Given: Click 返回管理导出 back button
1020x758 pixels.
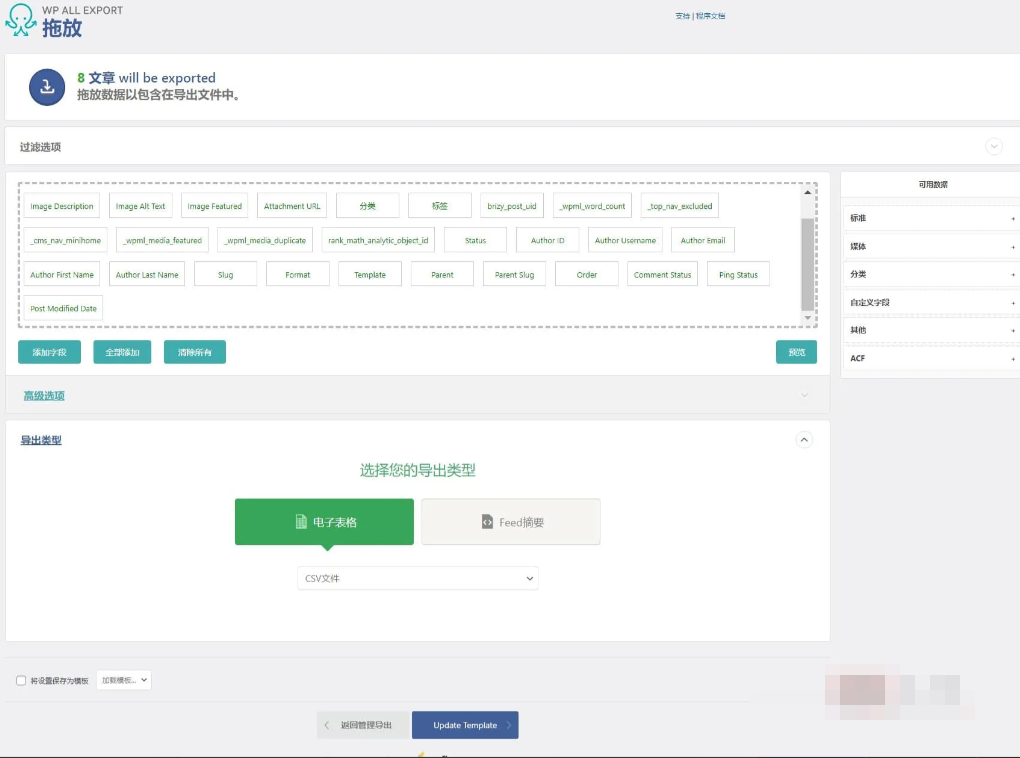Looking at the screenshot, I should (x=364, y=725).
